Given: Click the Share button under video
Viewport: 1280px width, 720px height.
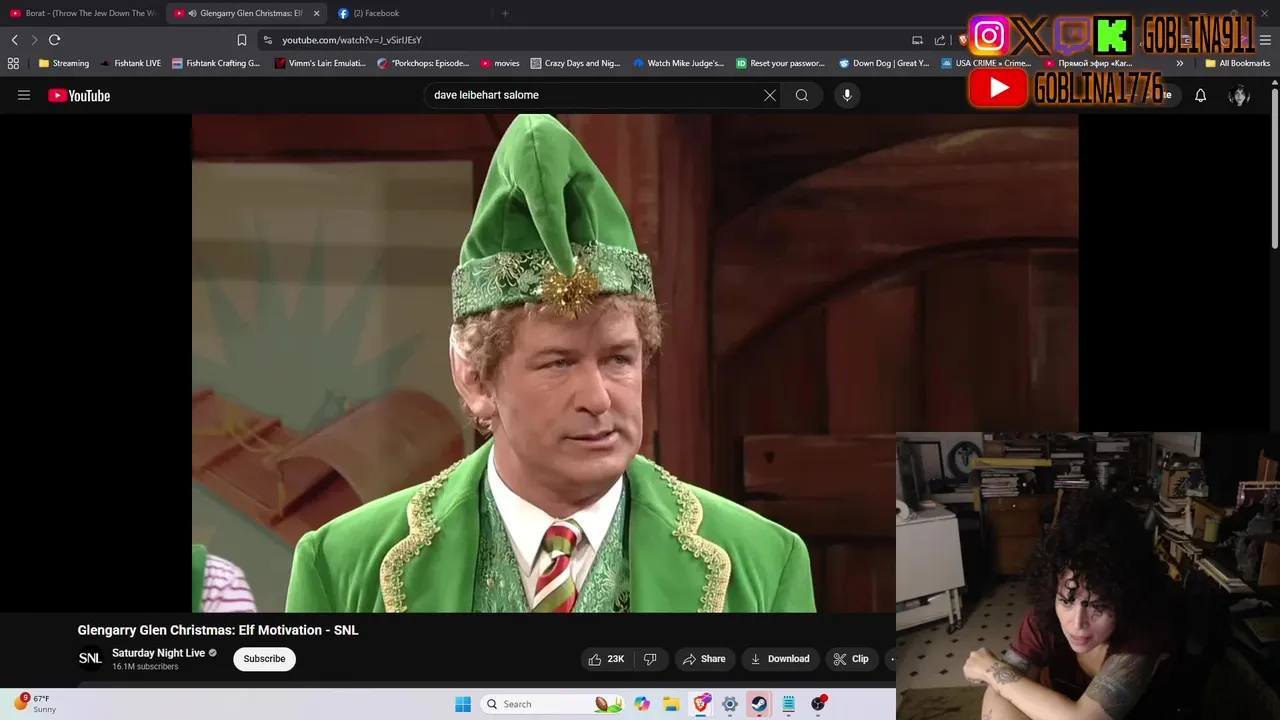Looking at the screenshot, I should [704, 659].
